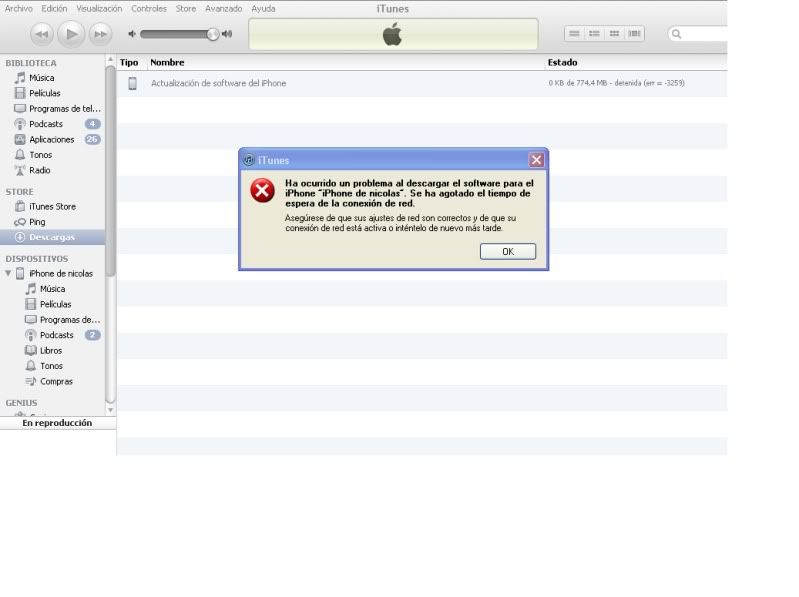Switch to list view icon
Screen dimensions: 799x597
(574, 34)
